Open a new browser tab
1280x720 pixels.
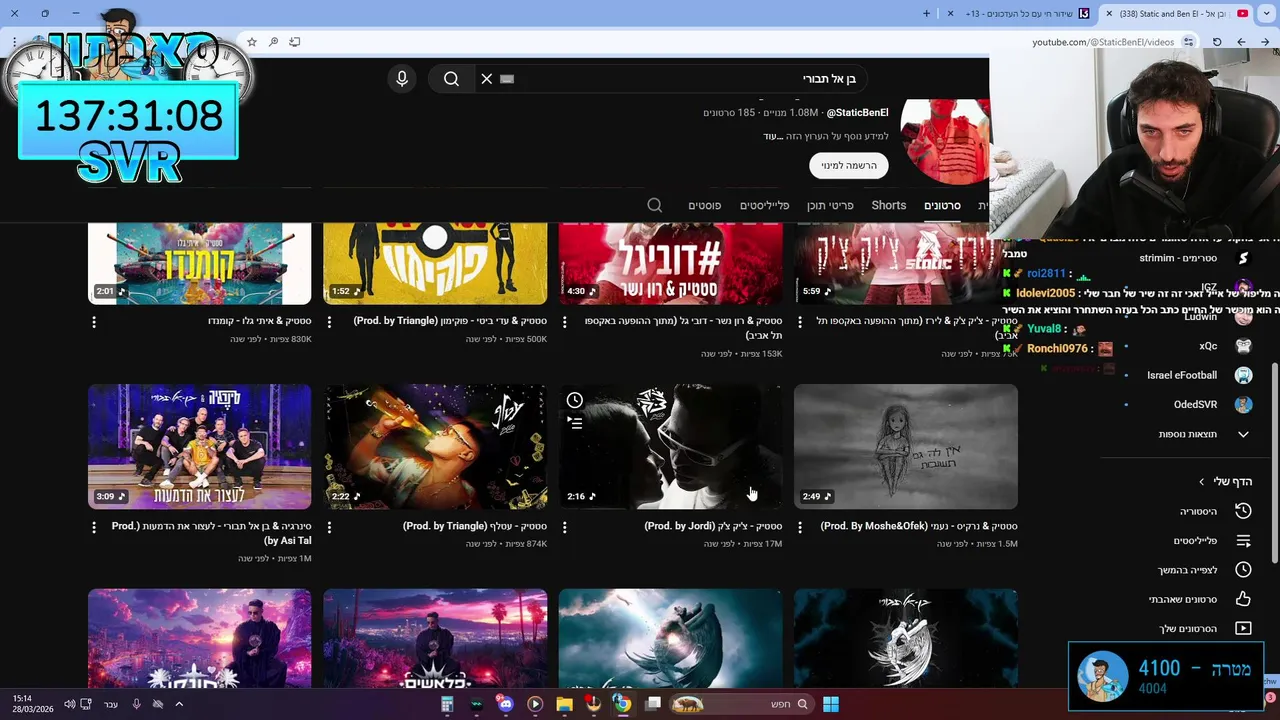[926, 14]
